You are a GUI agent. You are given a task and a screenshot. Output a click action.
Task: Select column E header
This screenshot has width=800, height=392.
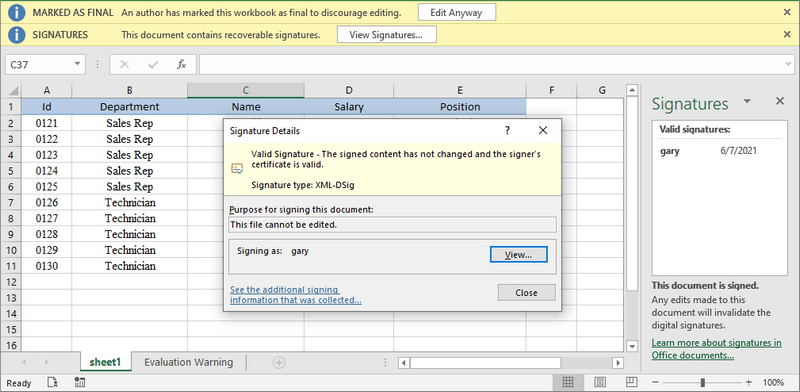coord(460,90)
